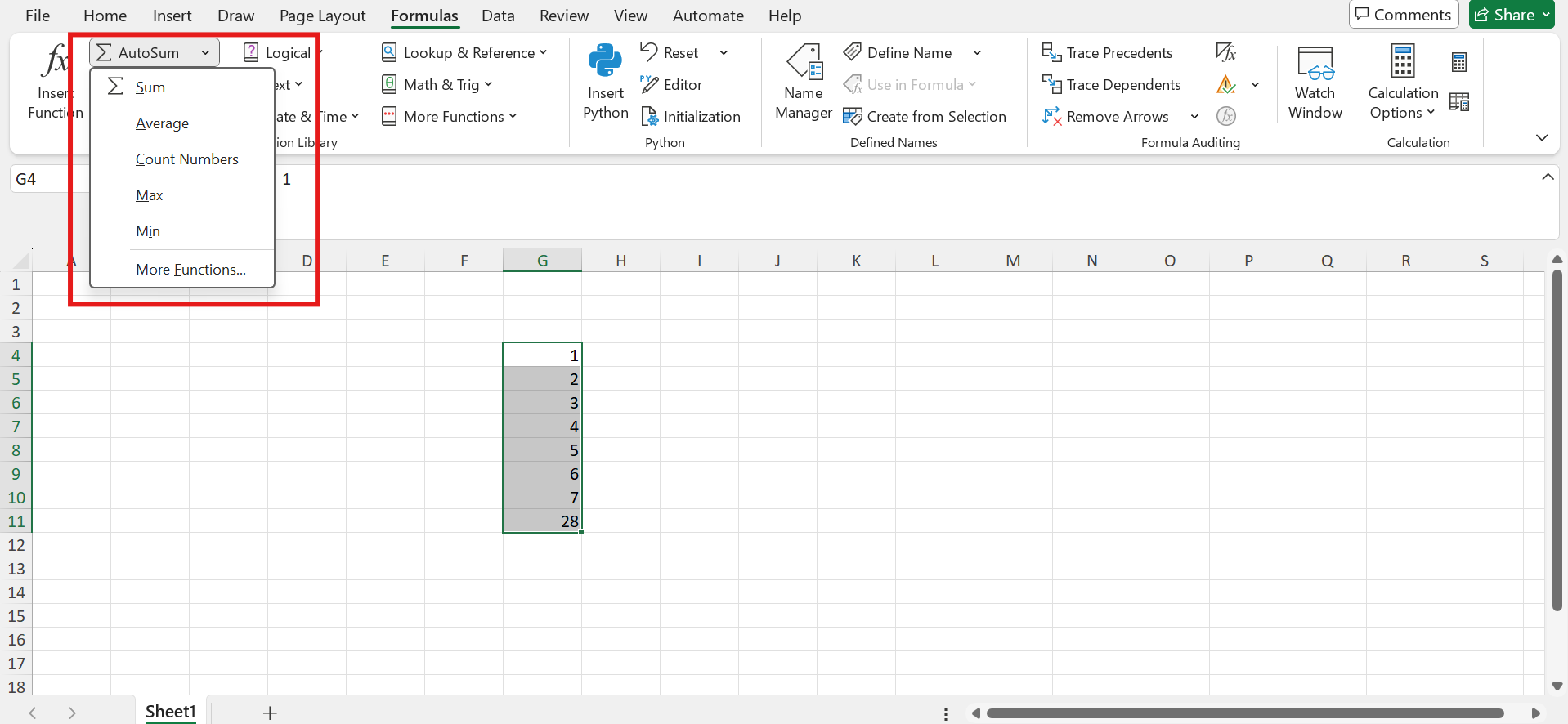Click the vertical scrollbar

point(1557,441)
